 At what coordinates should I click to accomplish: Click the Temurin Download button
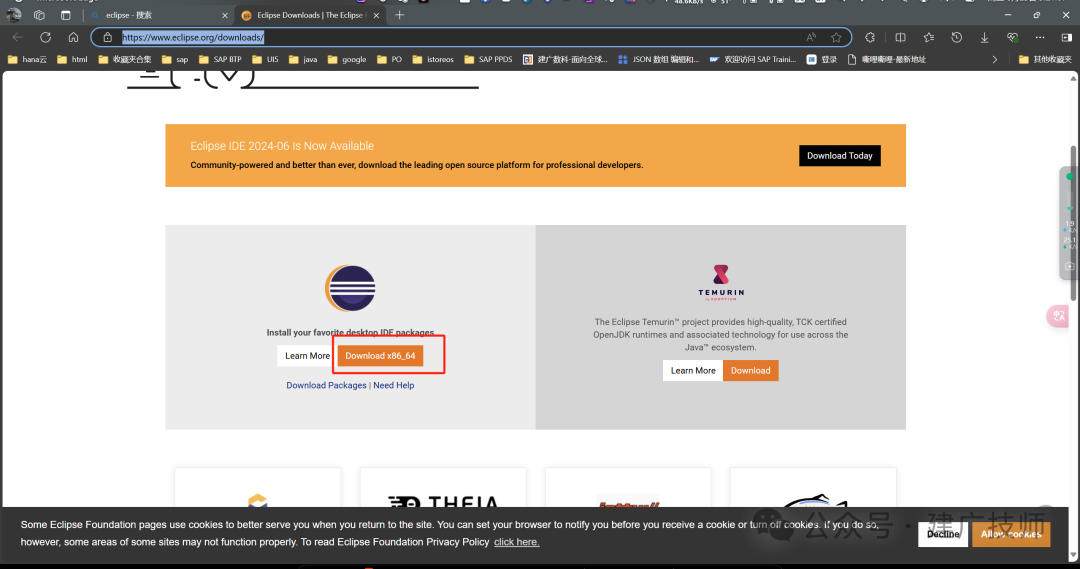pyautogui.click(x=751, y=371)
